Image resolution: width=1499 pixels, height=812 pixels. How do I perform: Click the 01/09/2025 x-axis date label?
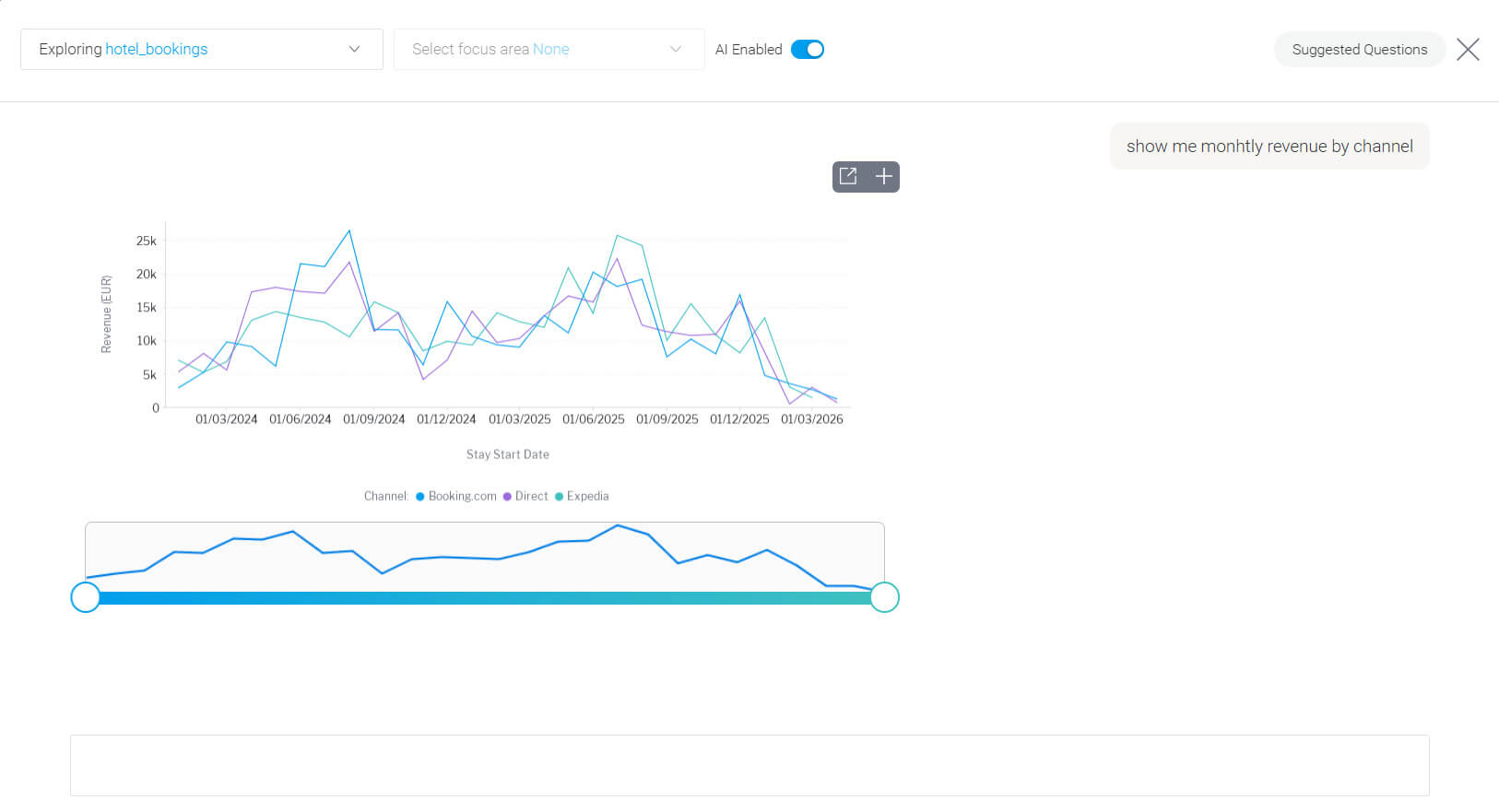(x=667, y=419)
